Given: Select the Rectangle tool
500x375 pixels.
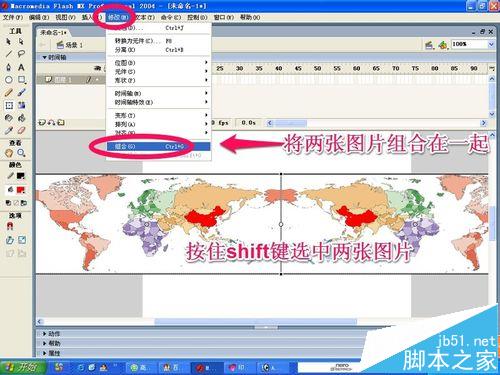Looking at the screenshot, I should pos(21,80).
